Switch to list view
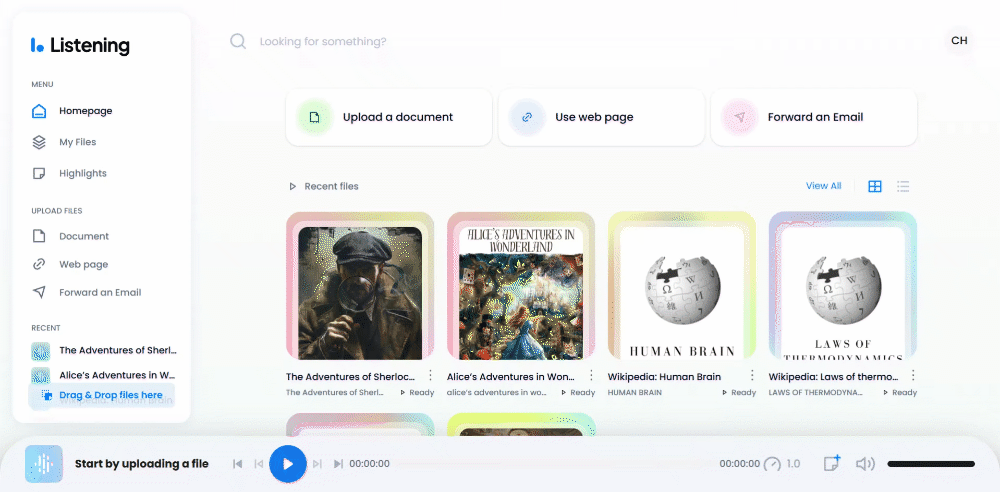 point(903,186)
